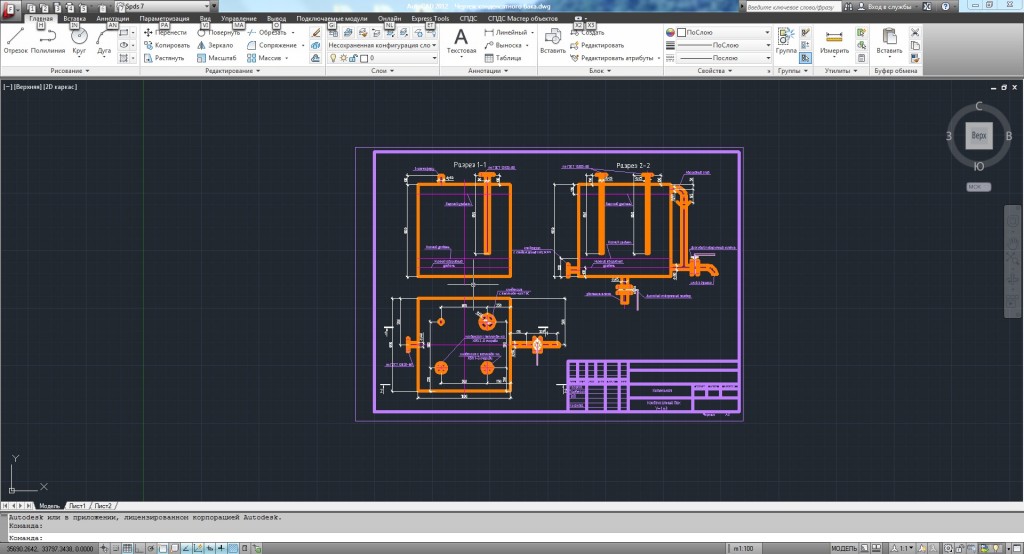1024x554 pixels.
Task: Click the help question mark button
Action: click(945, 7)
